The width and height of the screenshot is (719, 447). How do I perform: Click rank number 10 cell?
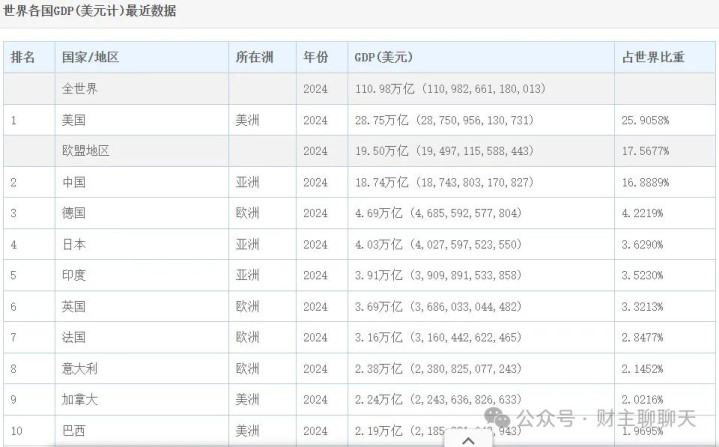click(17, 431)
